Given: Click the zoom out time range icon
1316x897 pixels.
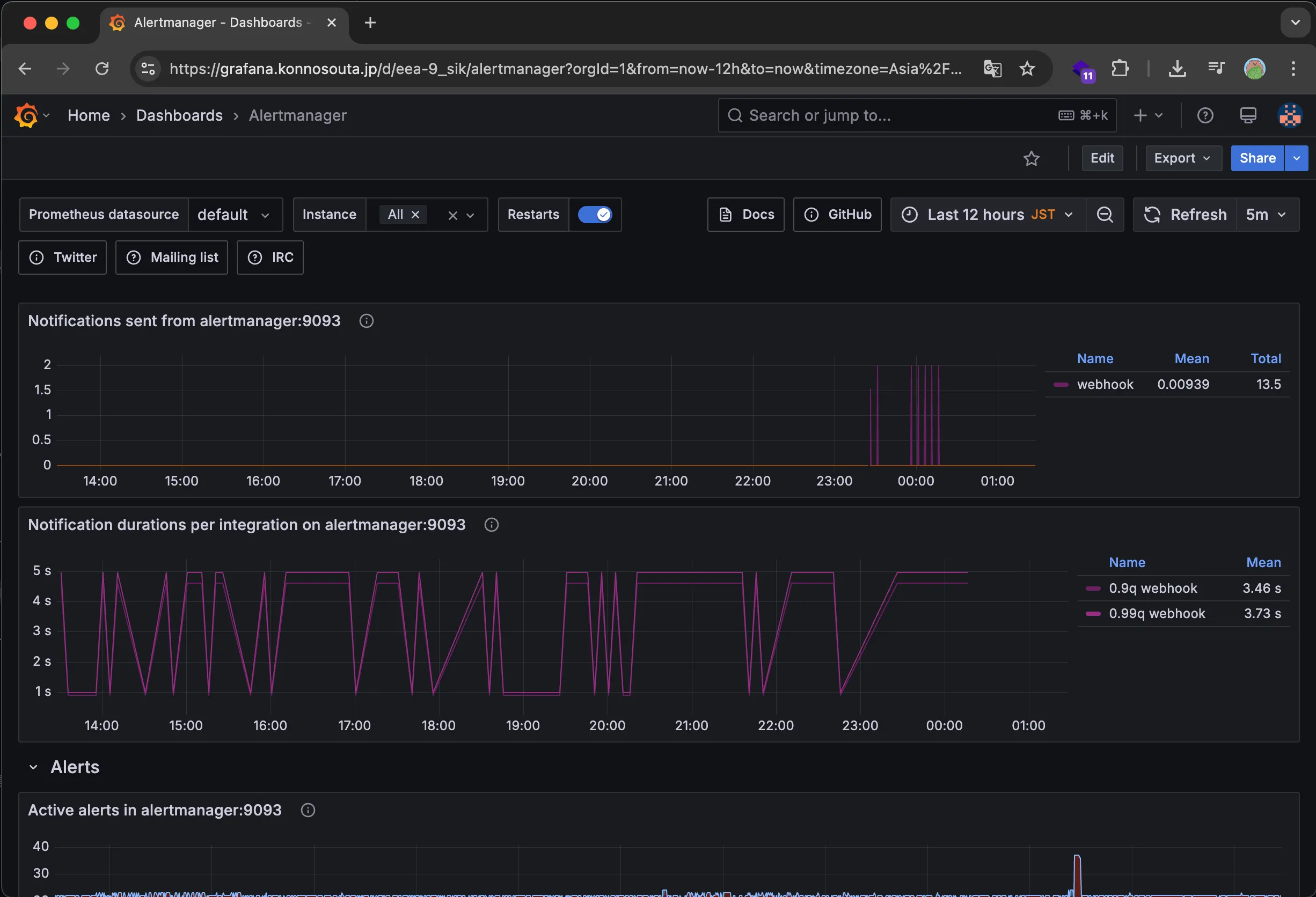Looking at the screenshot, I should point(1104,215).
